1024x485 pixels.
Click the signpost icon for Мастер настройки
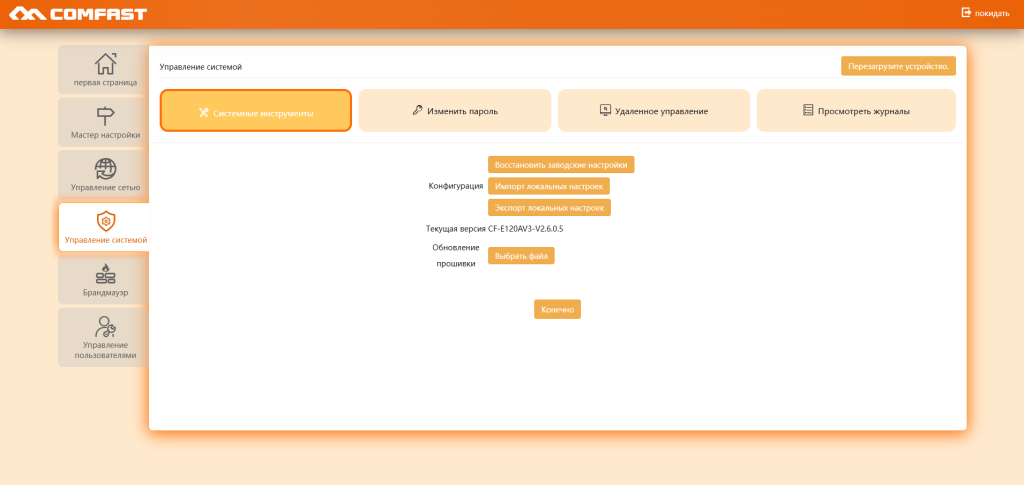click(105, 115)
